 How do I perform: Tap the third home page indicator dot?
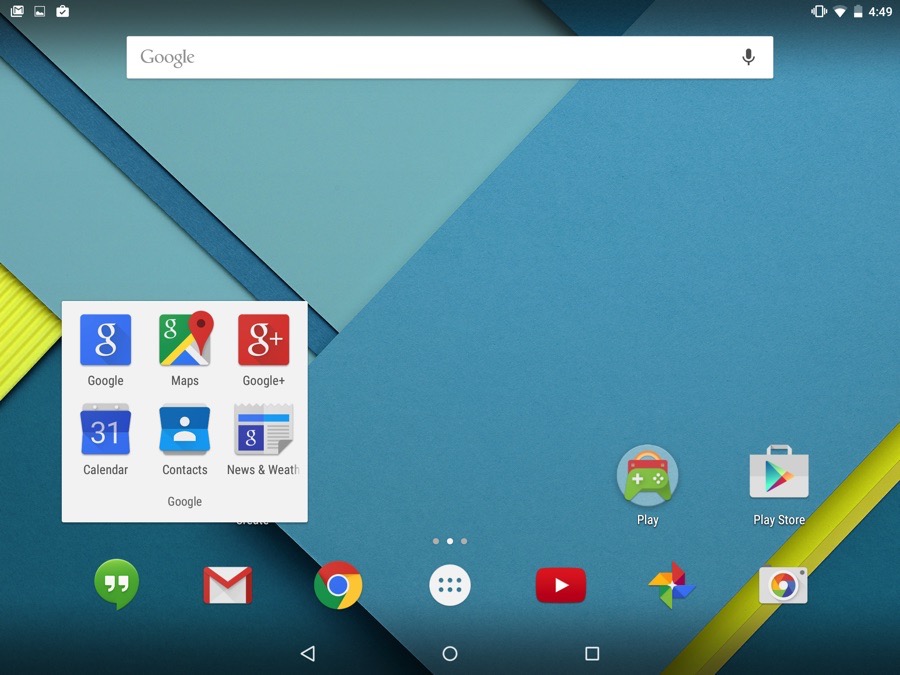point(464,541)
